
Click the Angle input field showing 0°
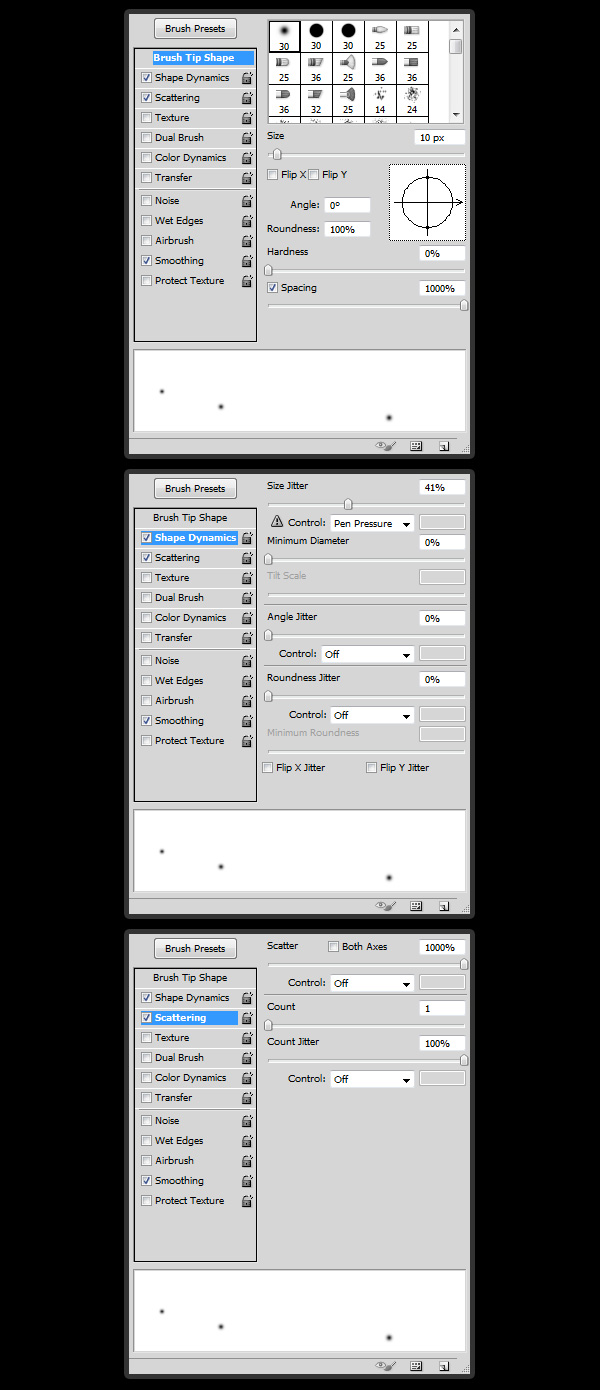[x=347, y=205]
